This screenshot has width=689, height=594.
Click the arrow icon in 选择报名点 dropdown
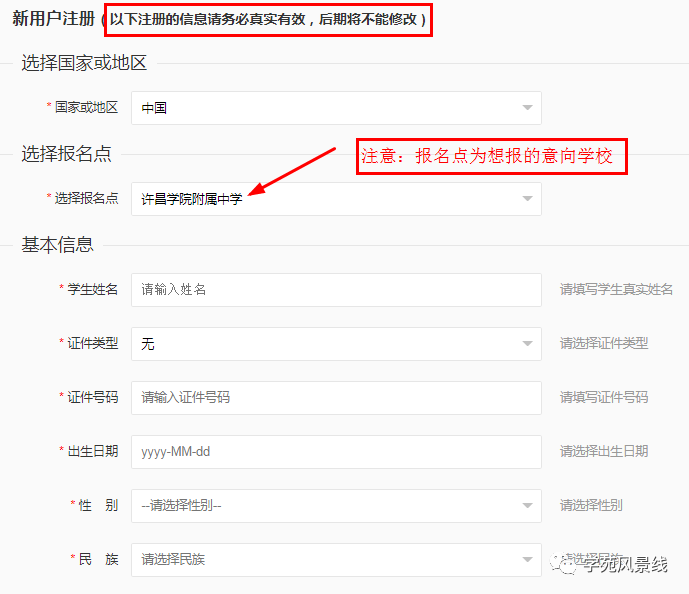click(x=527, y=199)
